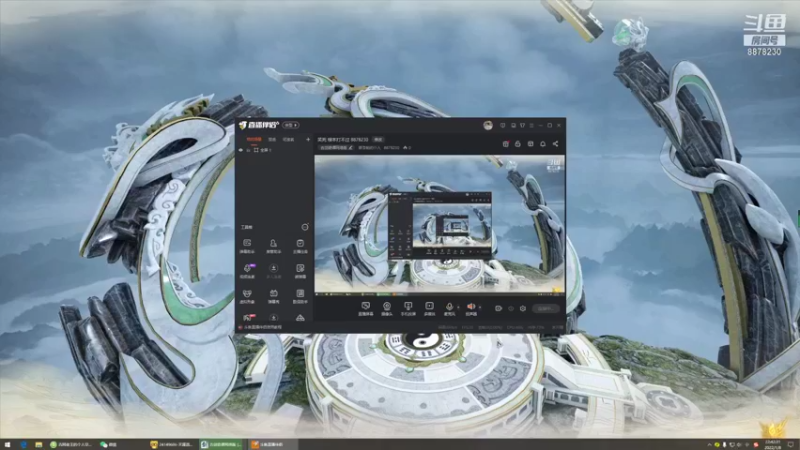This screenshot has height=450, width=800.
Task: Click the greyed download tool in second row
Action: [273, 270]
